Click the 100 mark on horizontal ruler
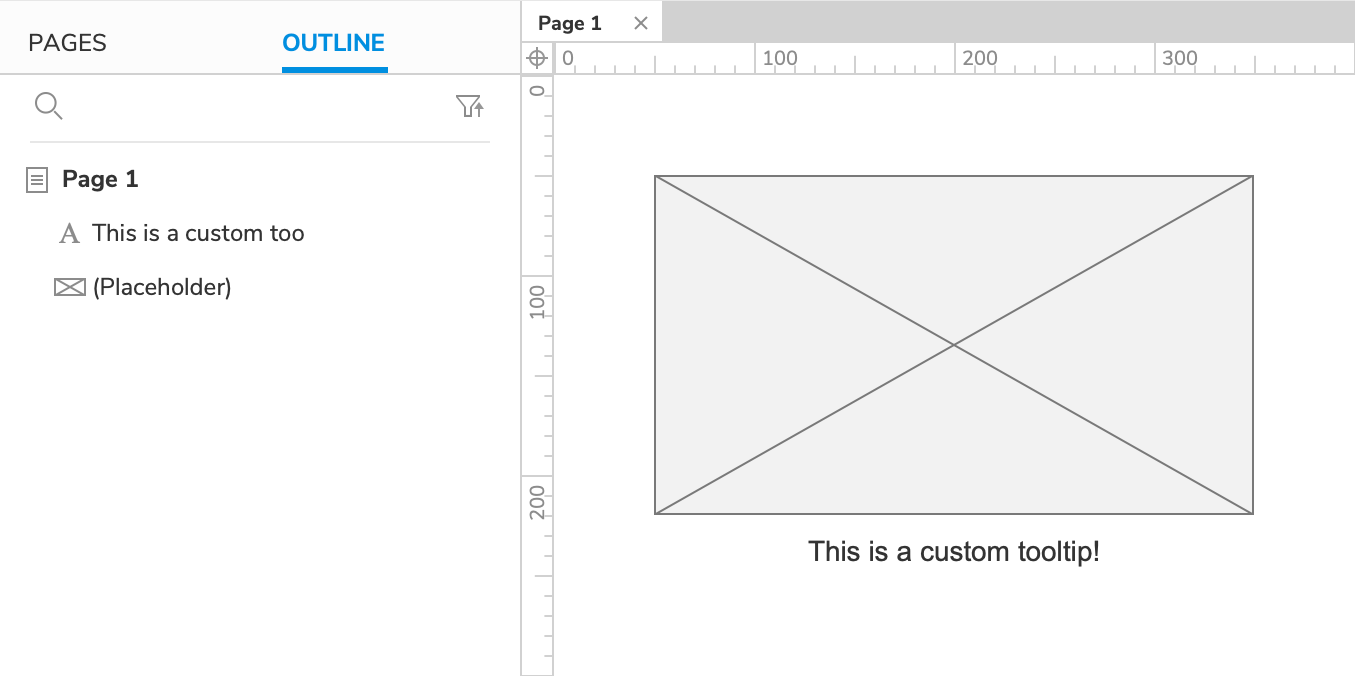Viewport: 1355px width, 676px height. coord(779,58)
